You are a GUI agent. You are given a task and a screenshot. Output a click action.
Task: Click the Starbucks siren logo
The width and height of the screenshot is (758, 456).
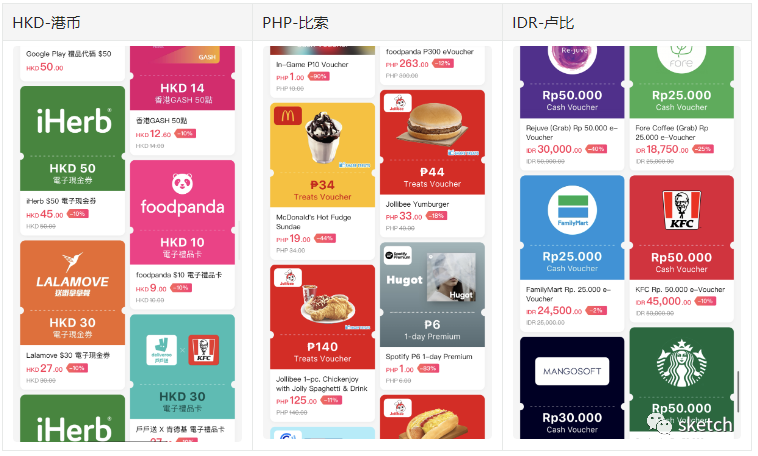point(682,364)
